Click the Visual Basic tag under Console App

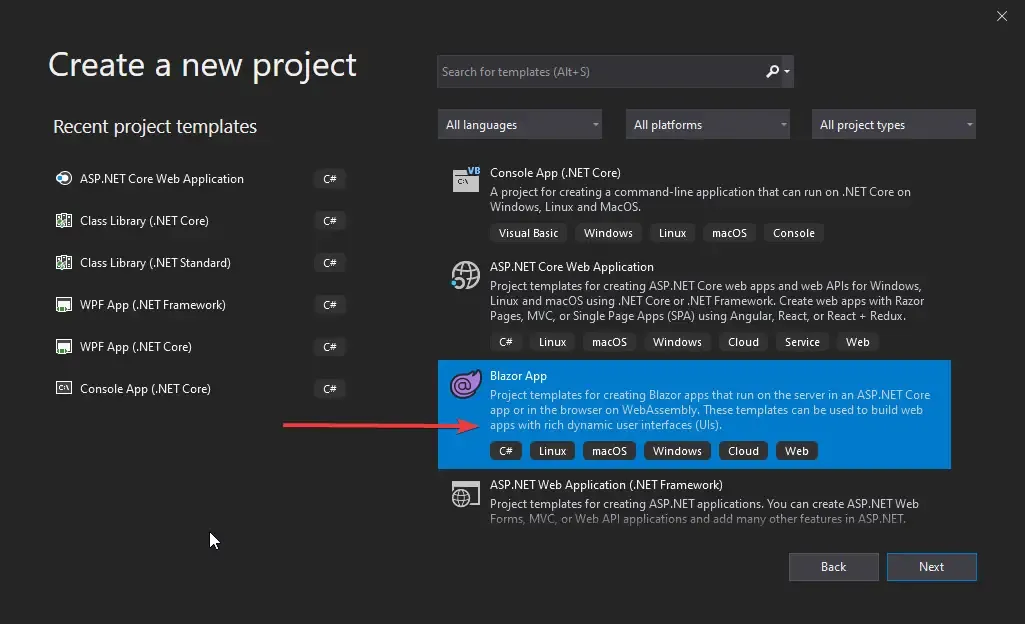[528, 232]
